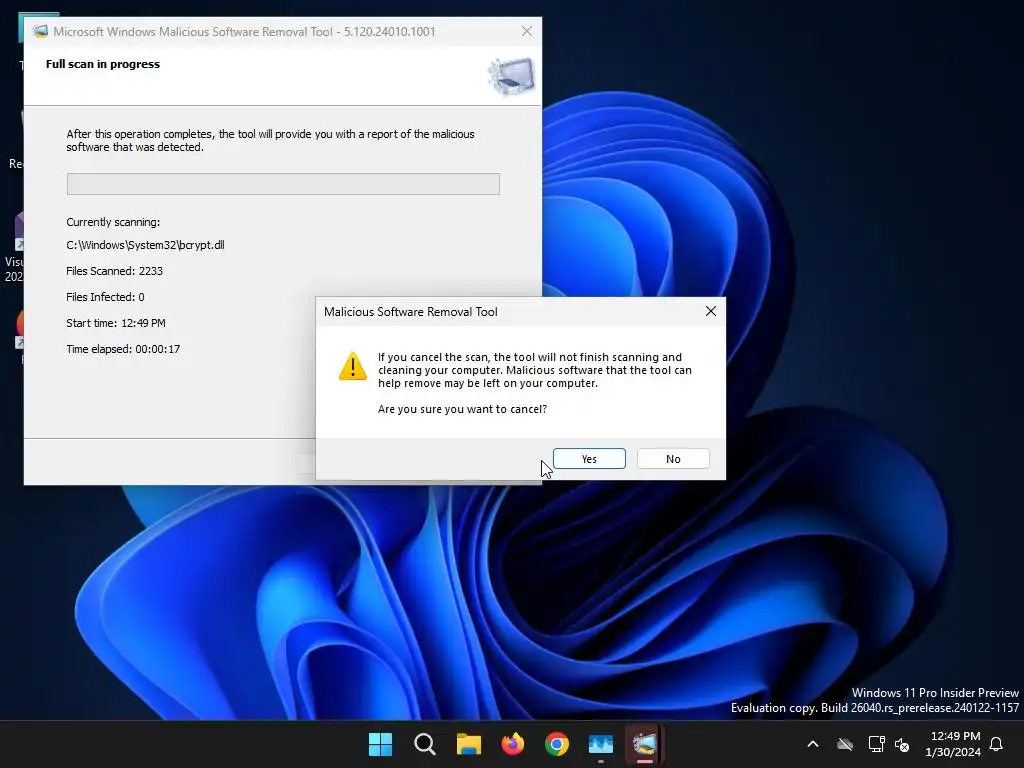Viewport: 1024px width, 768px height.
Task: Click the computer scan icon in the header
Action: (511, 76)
